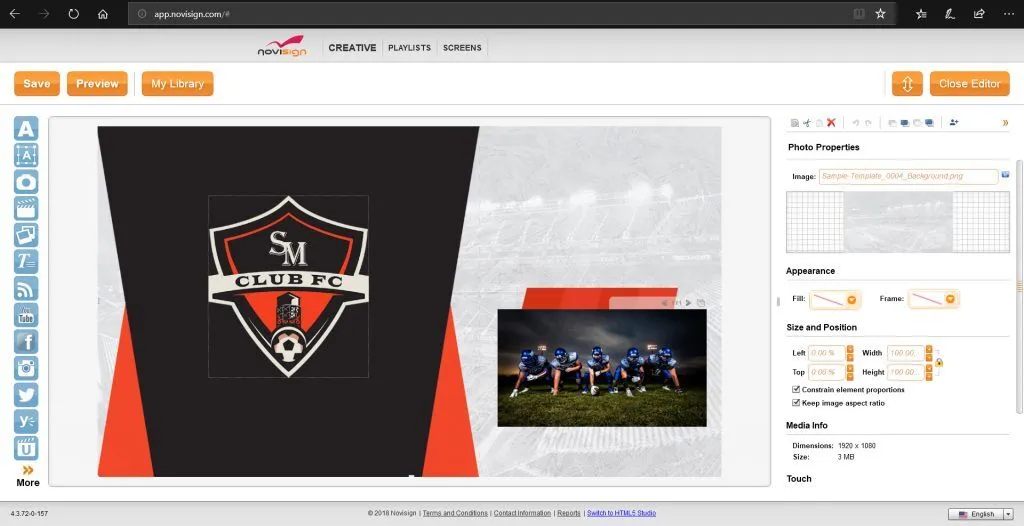
Task: Add a Video clapperboard widget
Action: click(x=26, y=208)
